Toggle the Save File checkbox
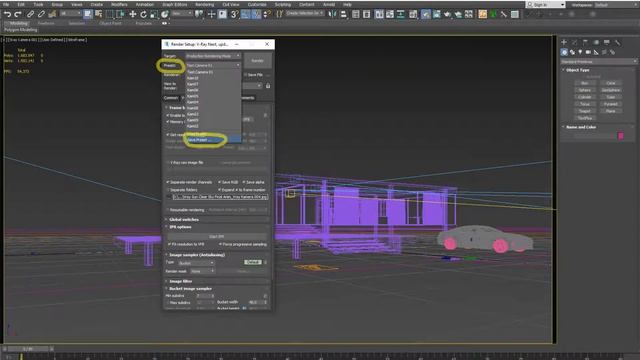This screenshot has width=640, height=360. click(245, 75)
